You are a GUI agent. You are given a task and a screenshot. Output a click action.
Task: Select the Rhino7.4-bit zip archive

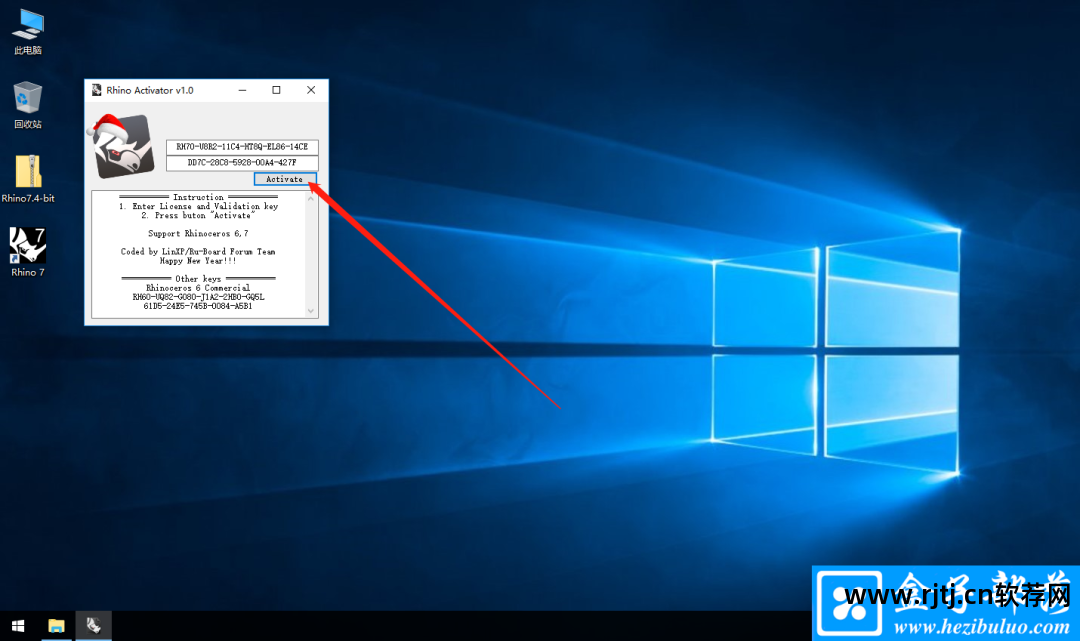(x=28, y=179)
